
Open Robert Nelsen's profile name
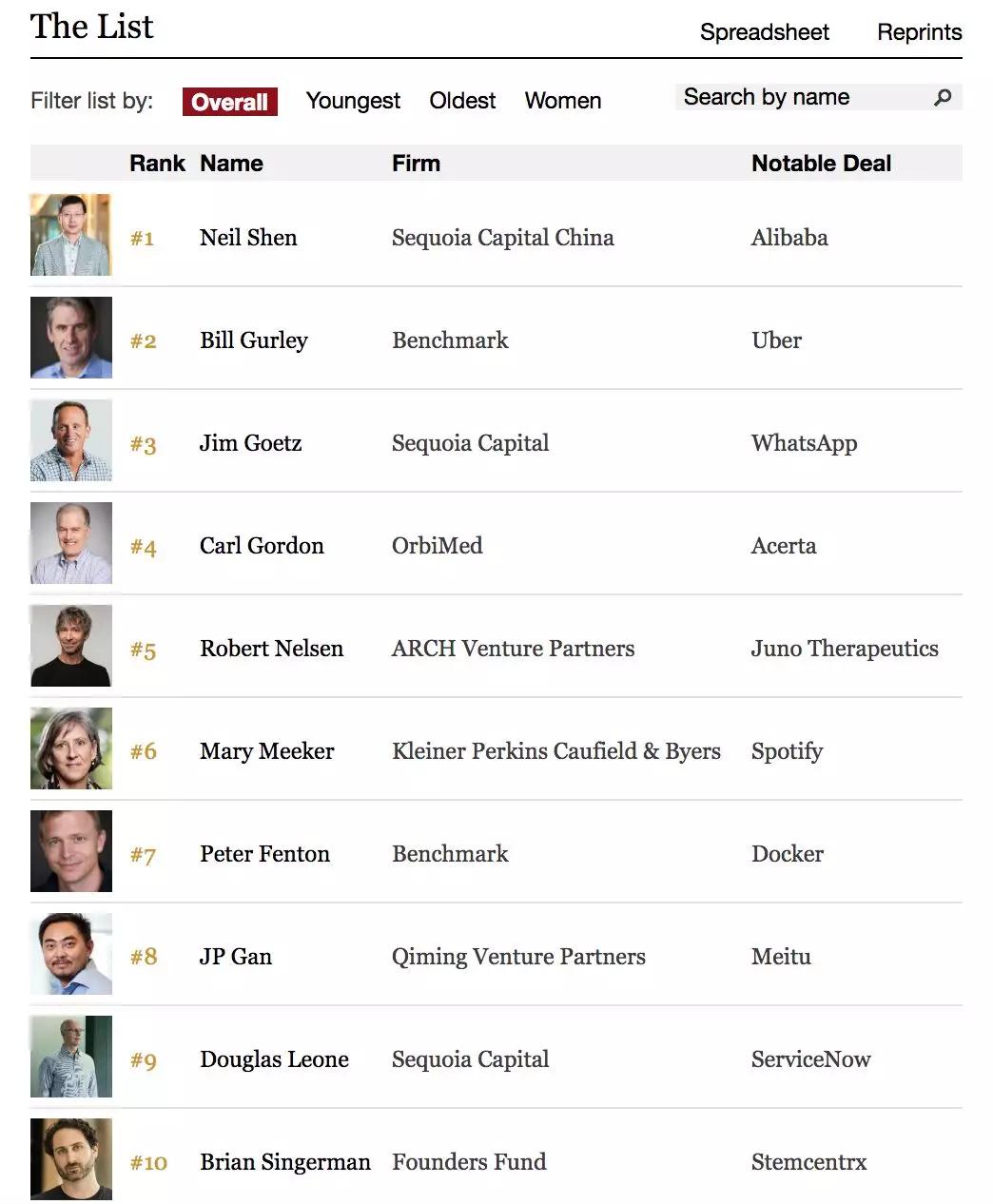coord(271,649)
